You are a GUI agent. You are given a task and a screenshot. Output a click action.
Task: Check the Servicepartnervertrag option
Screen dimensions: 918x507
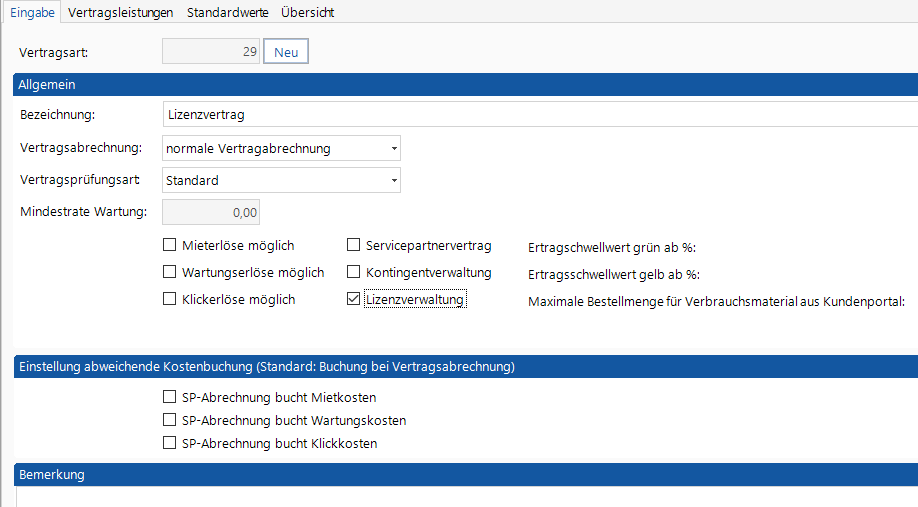pyautogui.click(x=353, y=245)
